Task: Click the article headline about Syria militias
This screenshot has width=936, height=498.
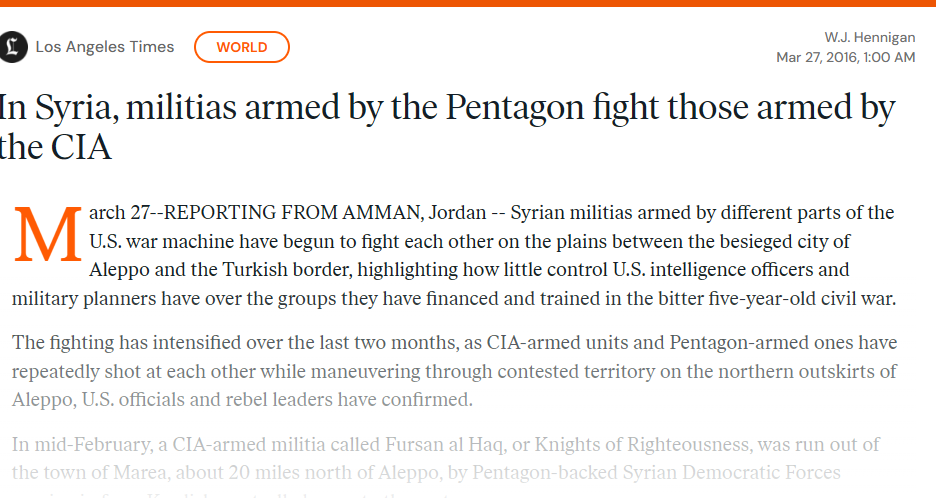Action: pyautogui.click(x=447, y=126)
